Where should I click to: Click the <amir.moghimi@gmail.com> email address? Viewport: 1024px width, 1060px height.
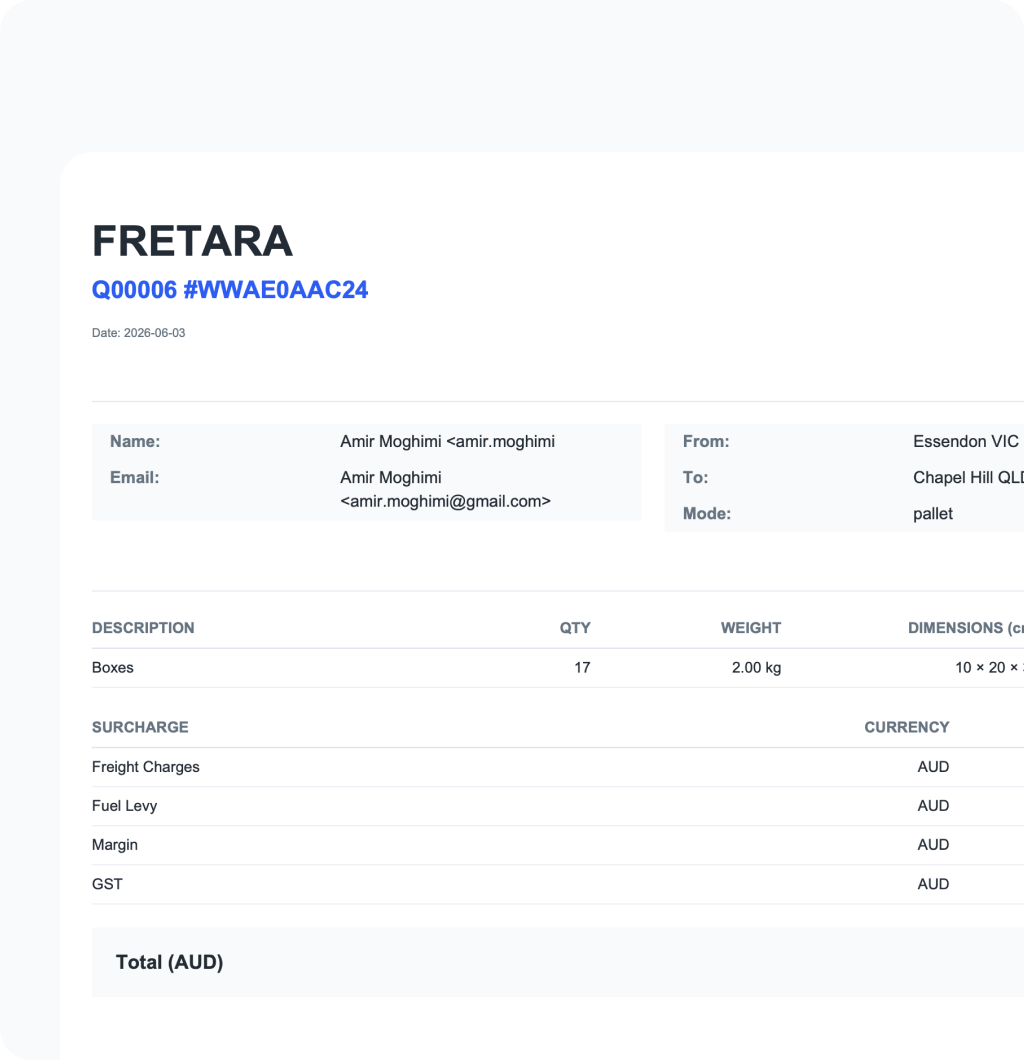(x=445, y=502)
